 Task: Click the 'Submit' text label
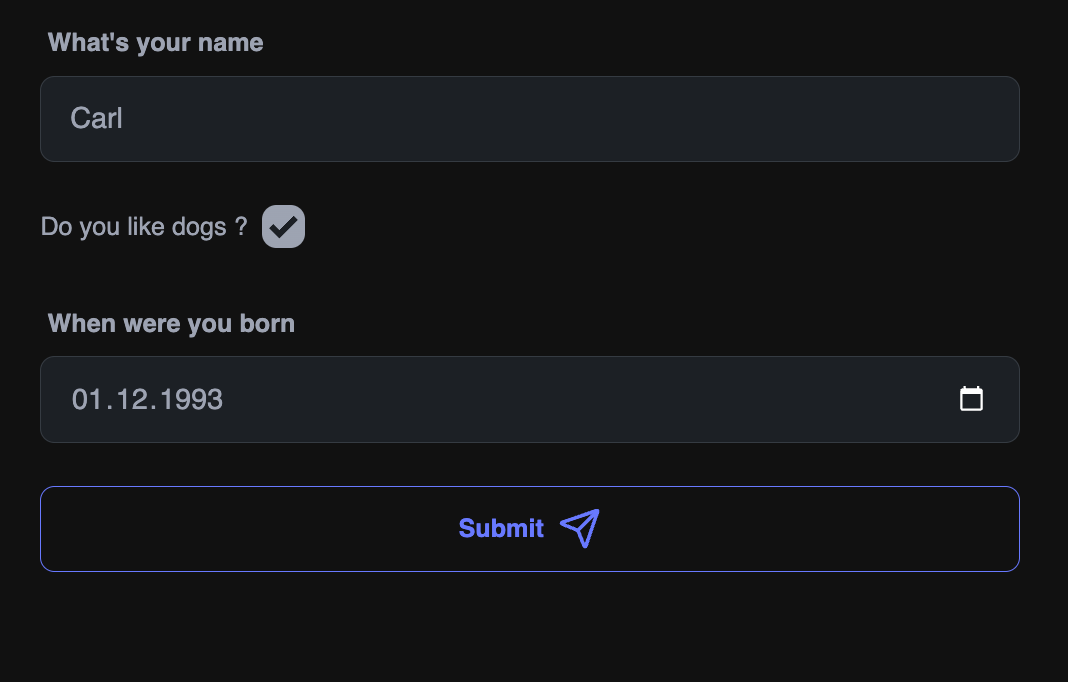point(501,529)
